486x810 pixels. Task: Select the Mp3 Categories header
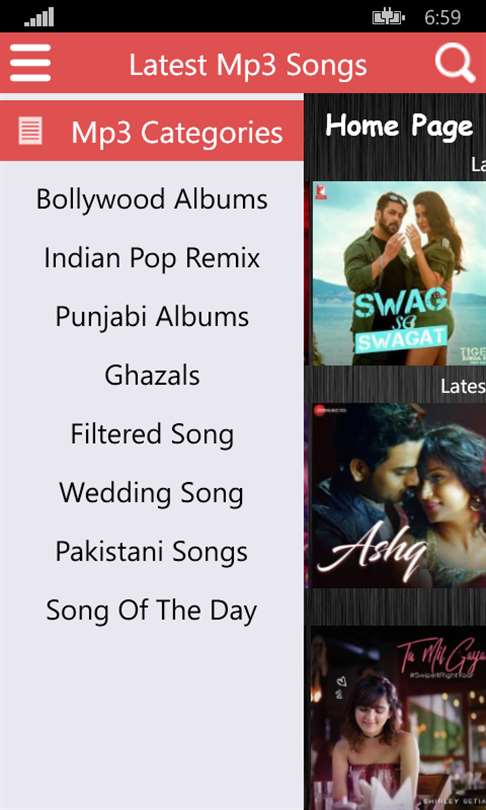click(x=152, y=131)
